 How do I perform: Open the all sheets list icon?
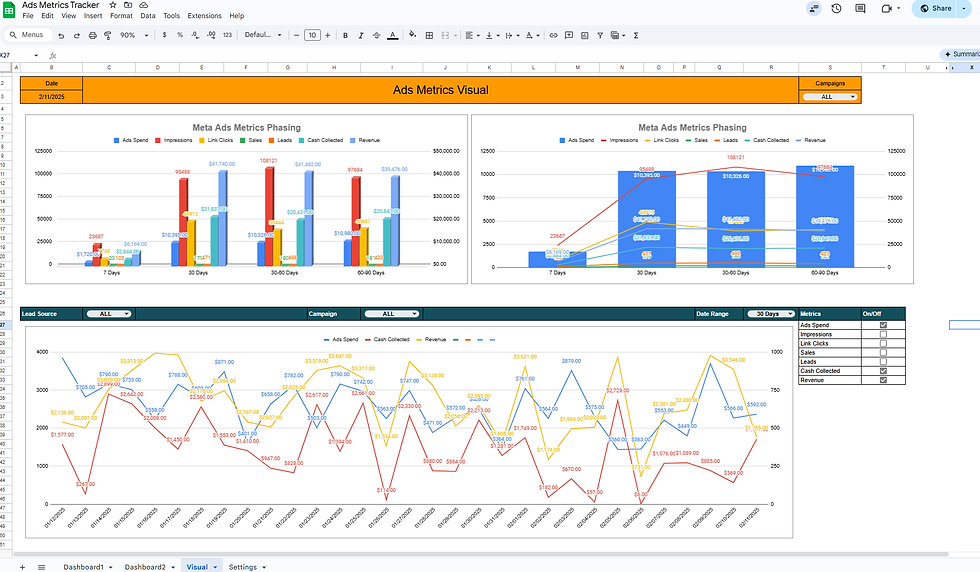41,567
